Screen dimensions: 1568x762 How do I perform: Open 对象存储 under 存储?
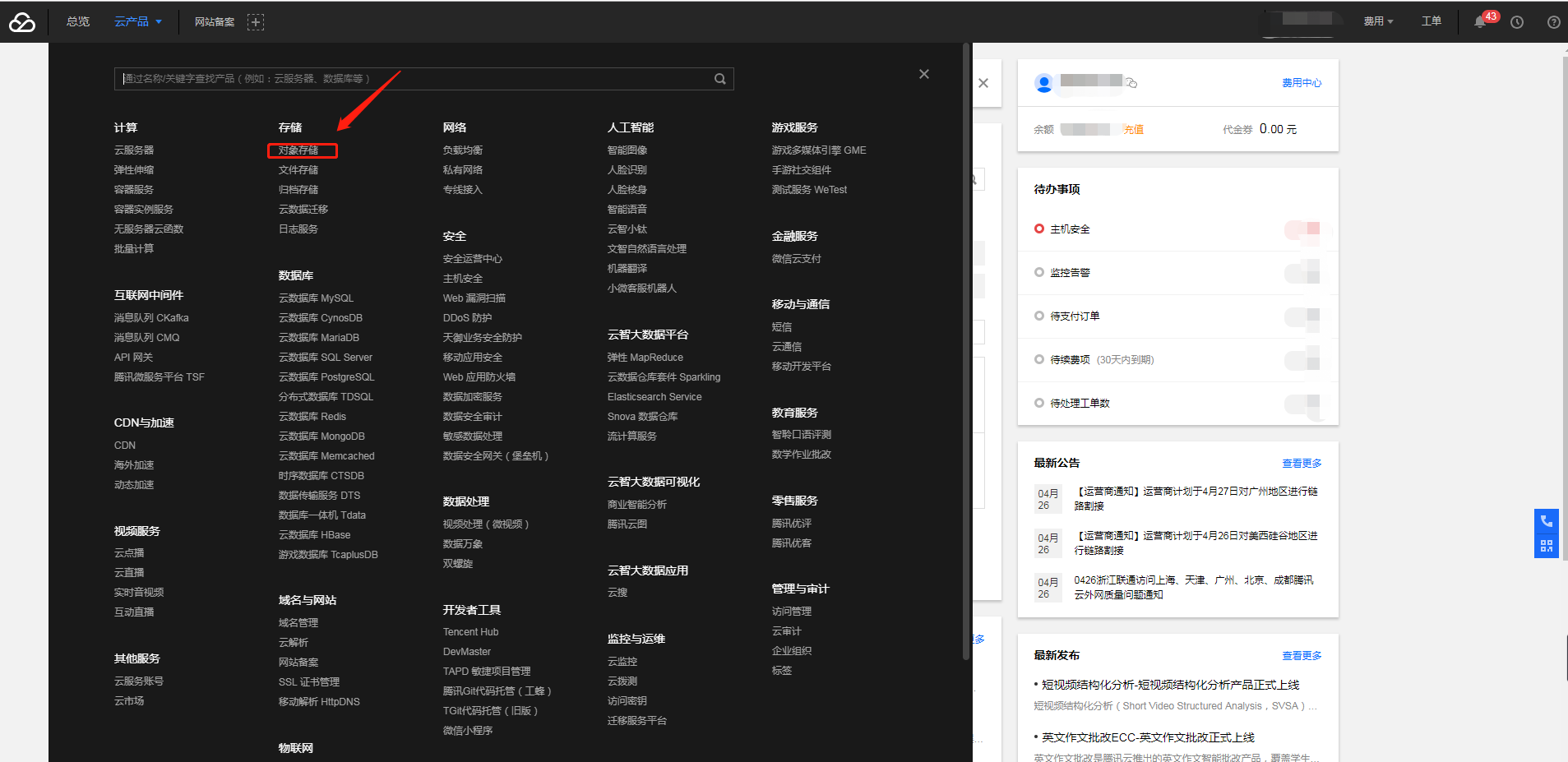pos(298,150)
